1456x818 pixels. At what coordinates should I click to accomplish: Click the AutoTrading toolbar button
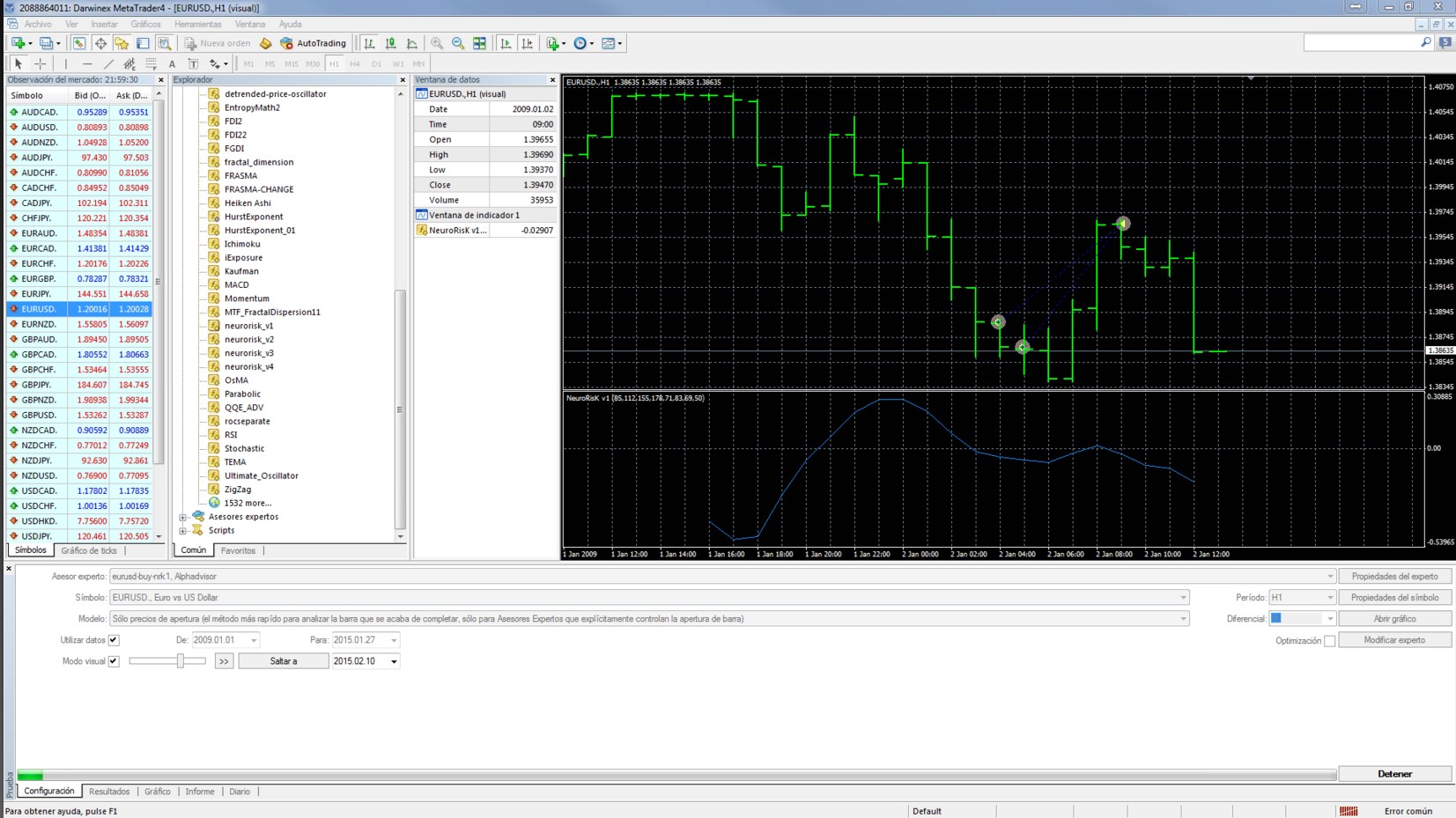click(314, 43)
